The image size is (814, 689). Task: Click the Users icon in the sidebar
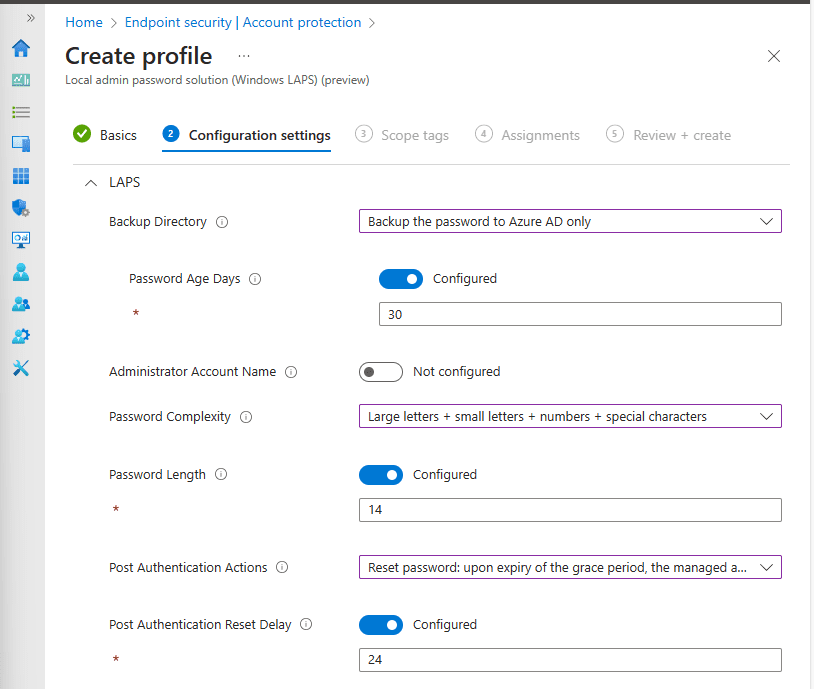click(x=20, y=271)
